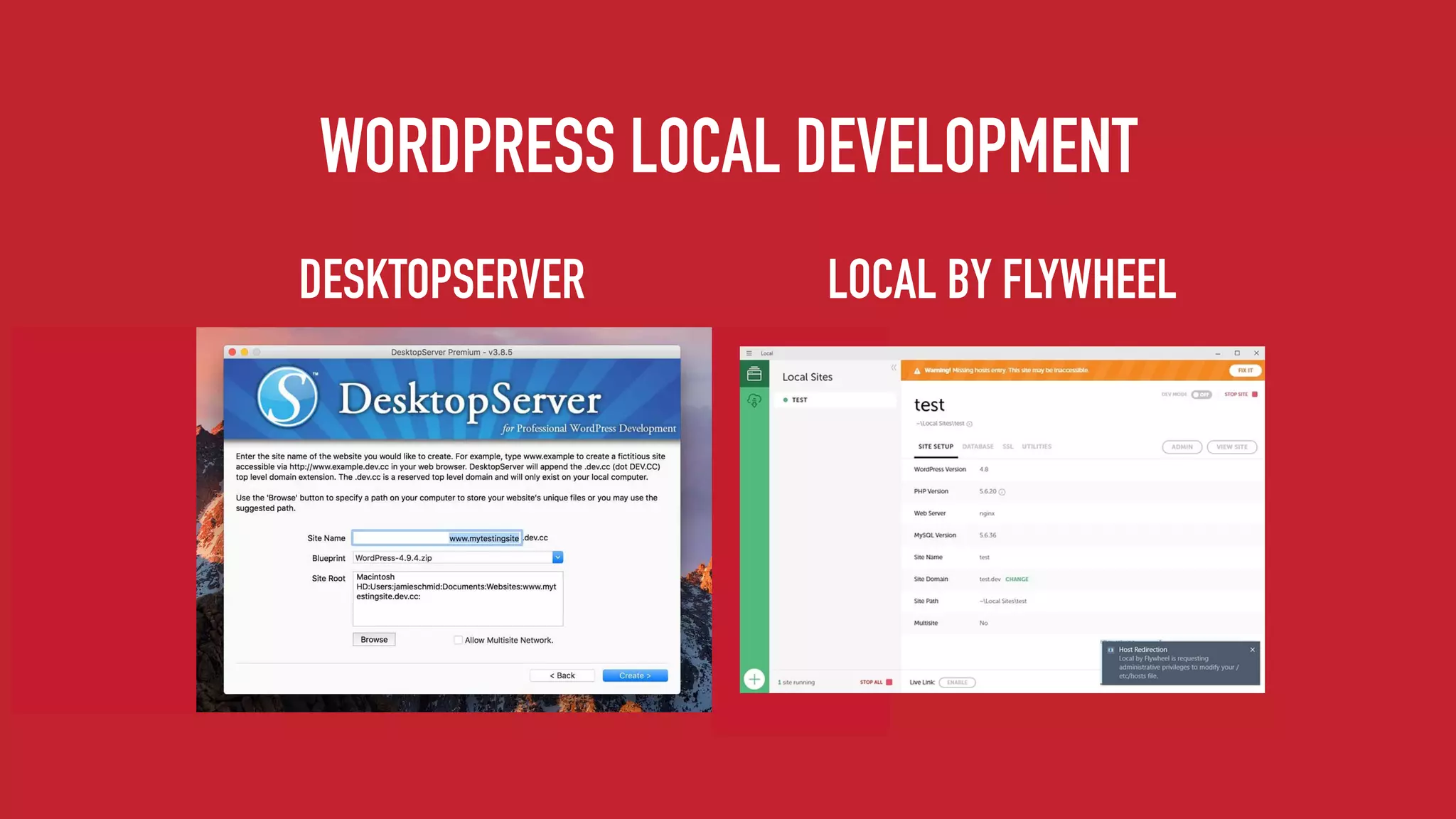Switch to the Site Setup tab

pos(936,446)
